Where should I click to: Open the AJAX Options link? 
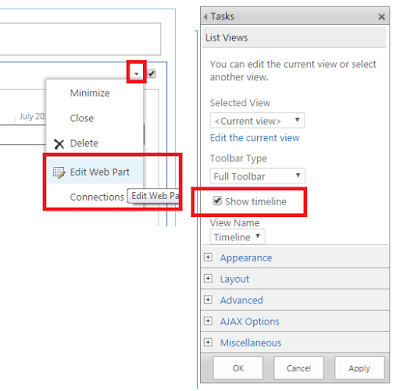pos(250,322)
